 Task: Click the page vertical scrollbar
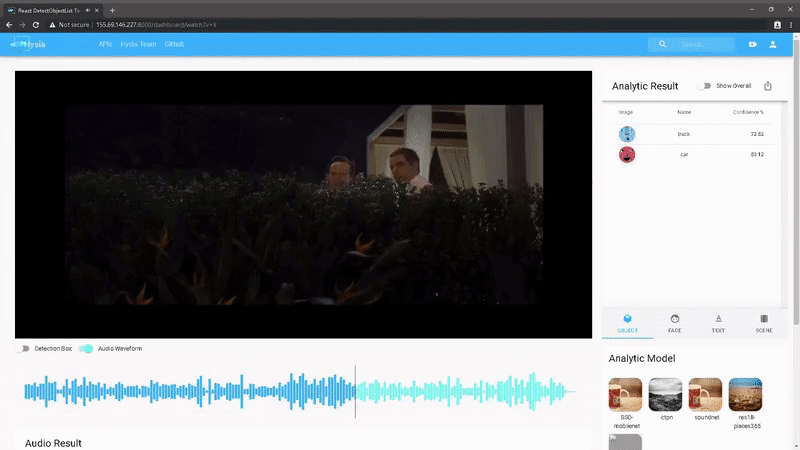coord(796,181)
